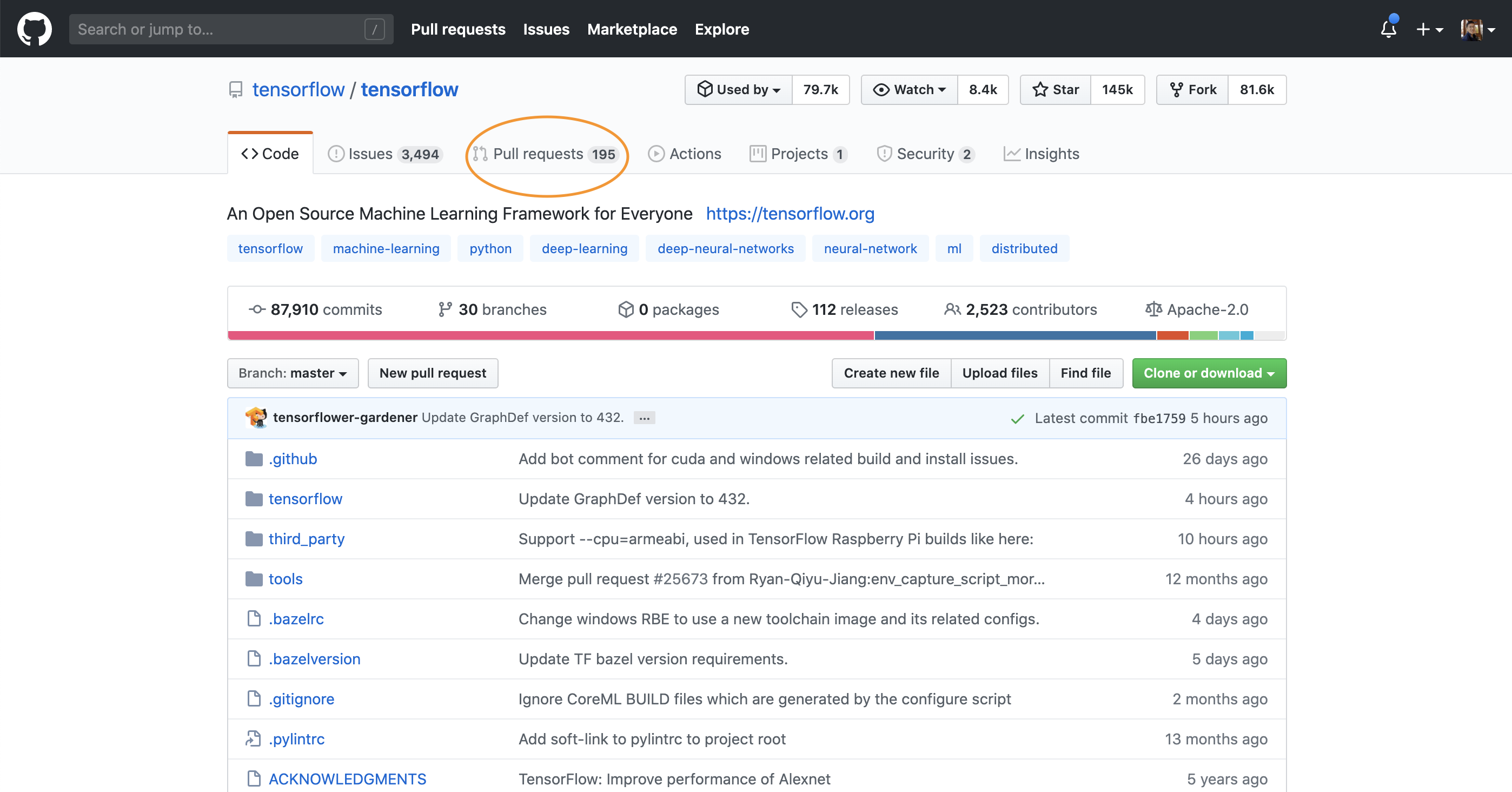This screenshot has height=792, width=1512.
Task: Star the tensorflow repository
Action: tap(1056, 90)
